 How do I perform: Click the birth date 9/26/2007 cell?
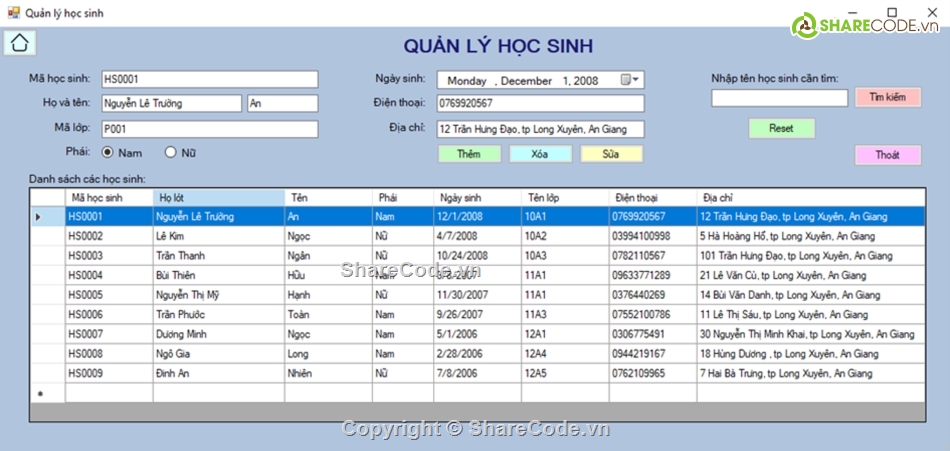click(477, 315)
